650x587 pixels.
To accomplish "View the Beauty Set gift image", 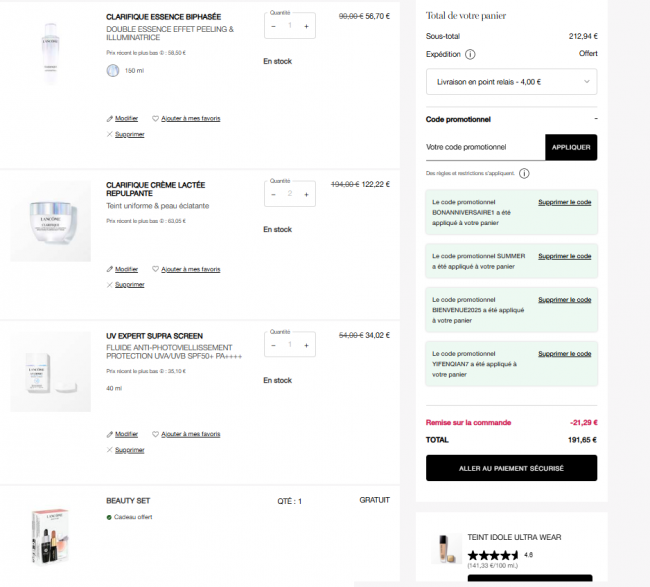I will tap(51, 537).
